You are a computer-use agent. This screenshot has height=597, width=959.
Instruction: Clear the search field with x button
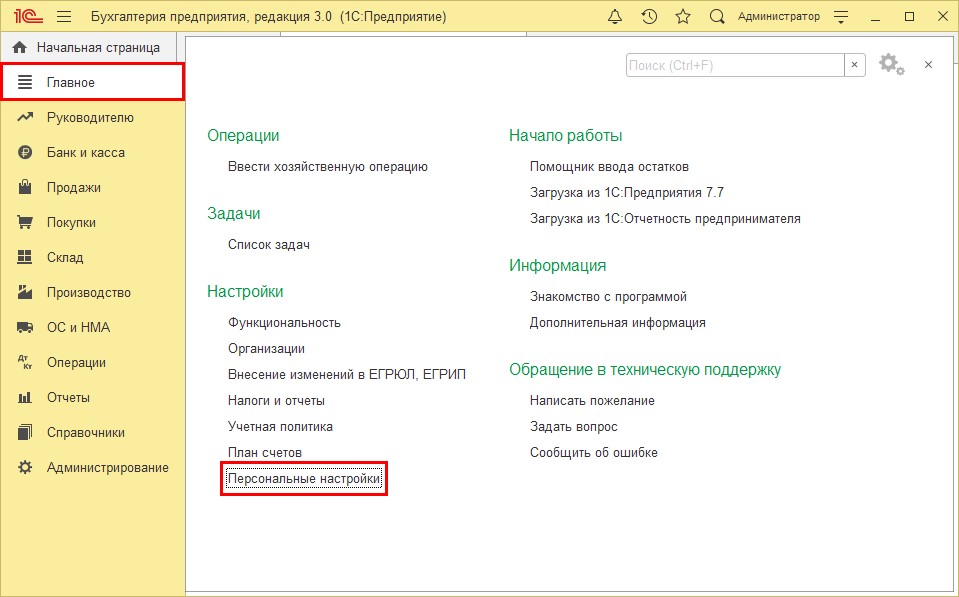(855, 65)
